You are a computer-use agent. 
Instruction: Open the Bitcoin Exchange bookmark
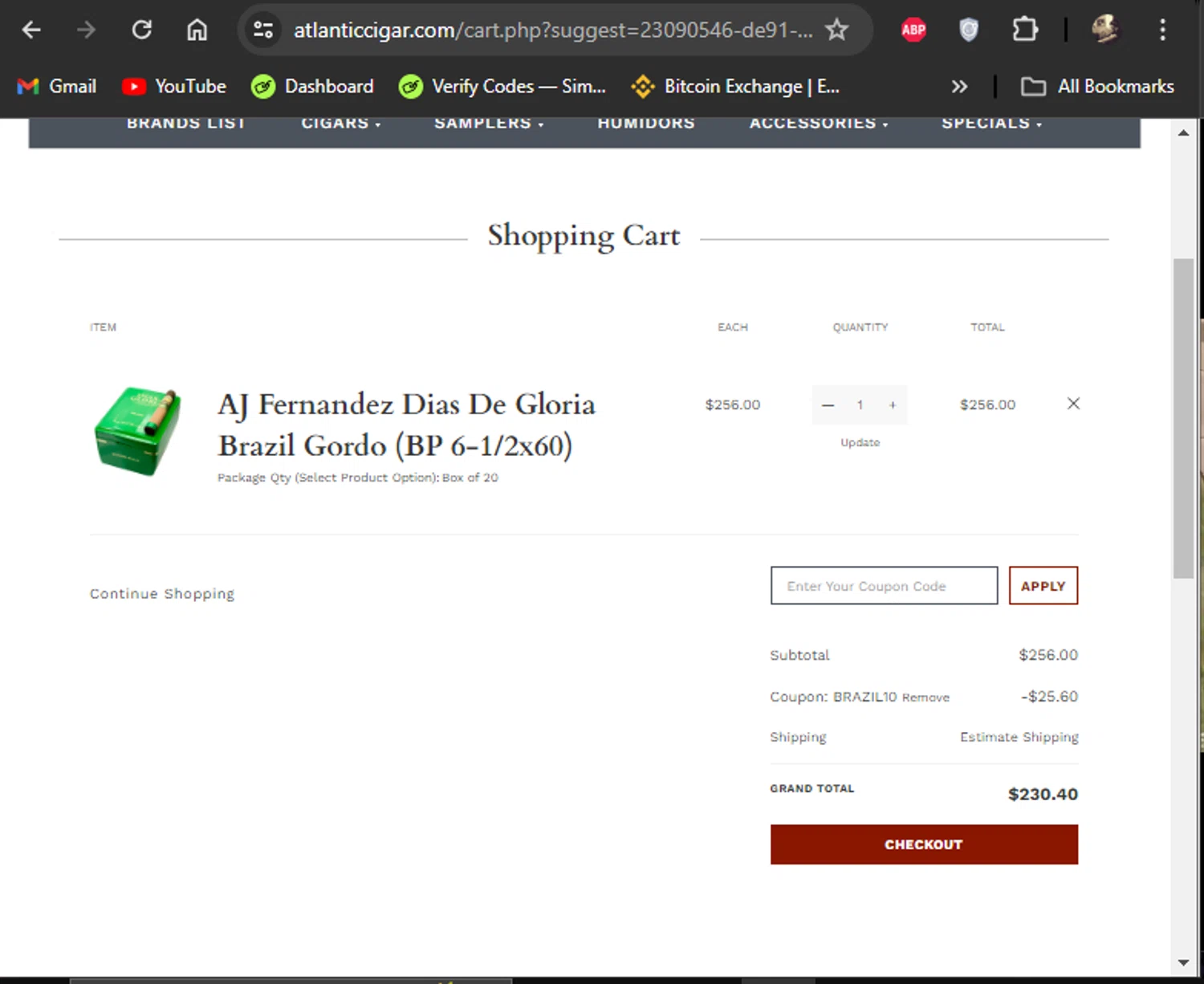(735, 86)
